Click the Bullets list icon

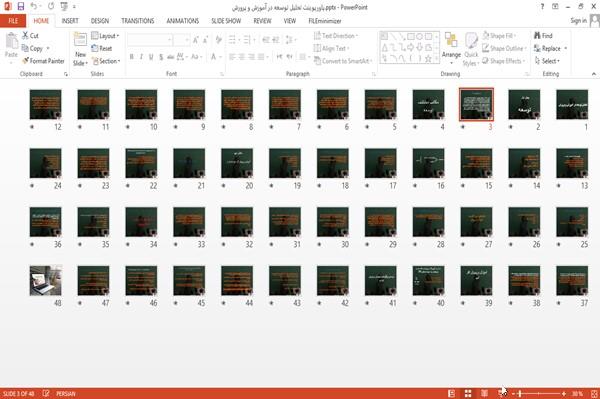point(232,40)
